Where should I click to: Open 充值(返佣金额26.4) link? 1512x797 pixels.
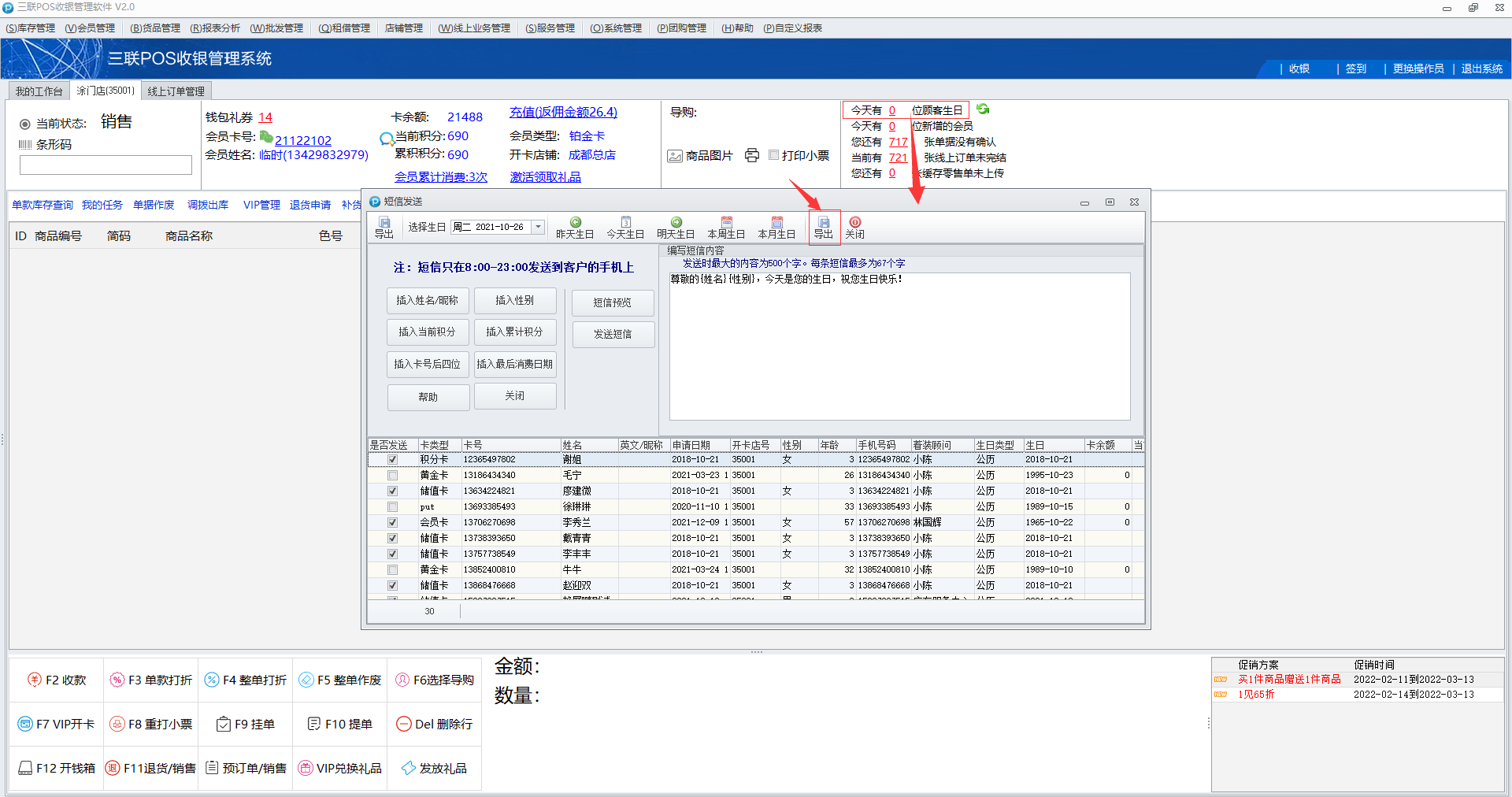[x=563, y=112]
